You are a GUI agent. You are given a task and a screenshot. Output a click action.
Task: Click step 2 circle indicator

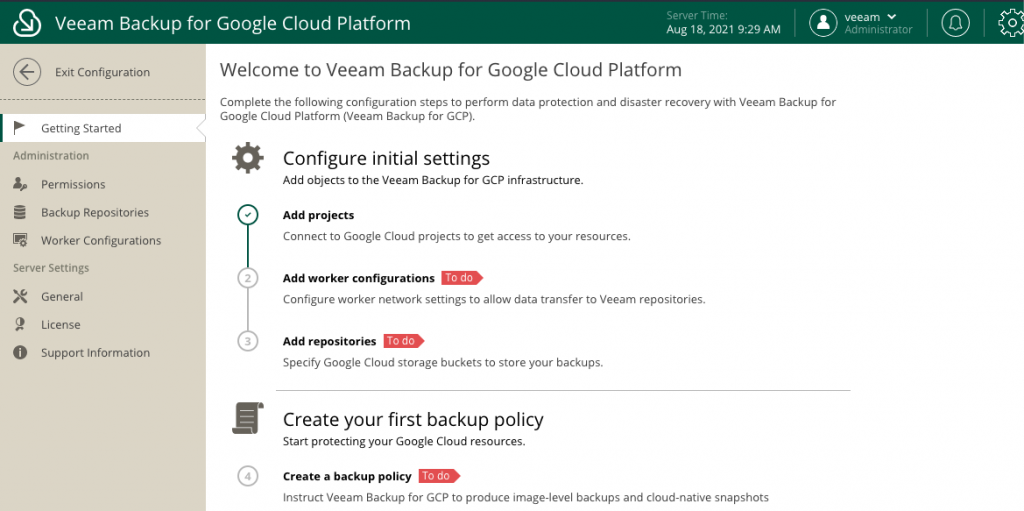(248, 278)
